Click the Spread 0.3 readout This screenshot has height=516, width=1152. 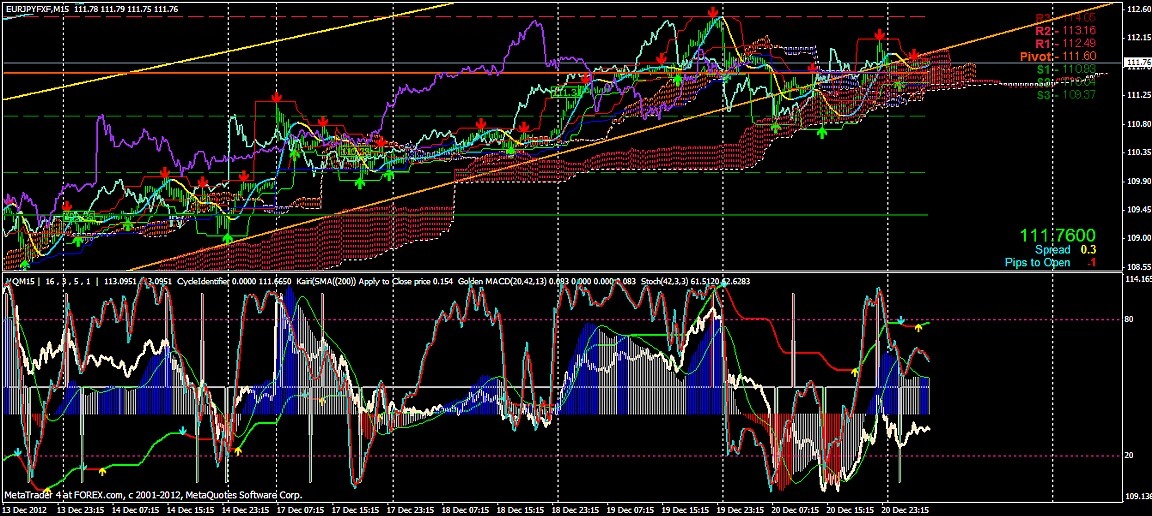[x=1065, y=249]
